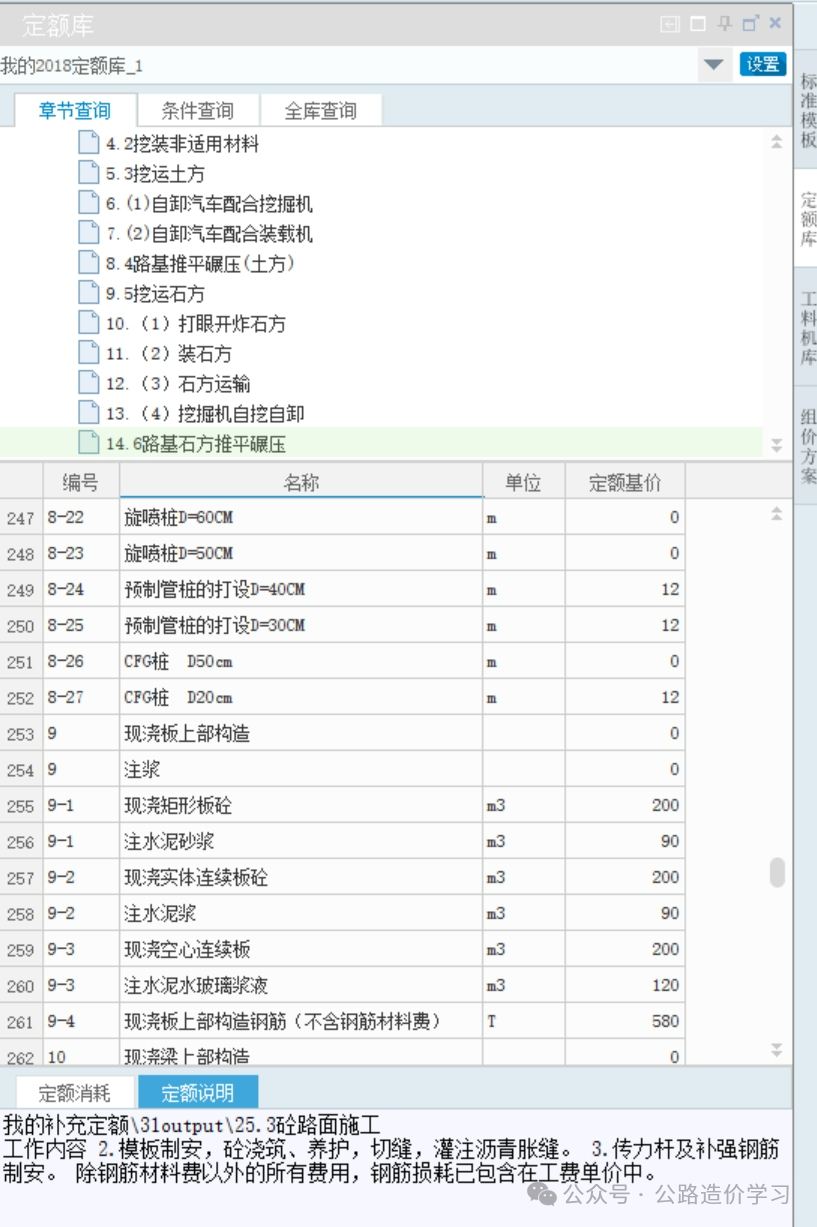Viewport: 817px width, 1227px height.
Task: Switch to the 全库查询 tab
Action: pyautogui.click(x=321, y=110)
